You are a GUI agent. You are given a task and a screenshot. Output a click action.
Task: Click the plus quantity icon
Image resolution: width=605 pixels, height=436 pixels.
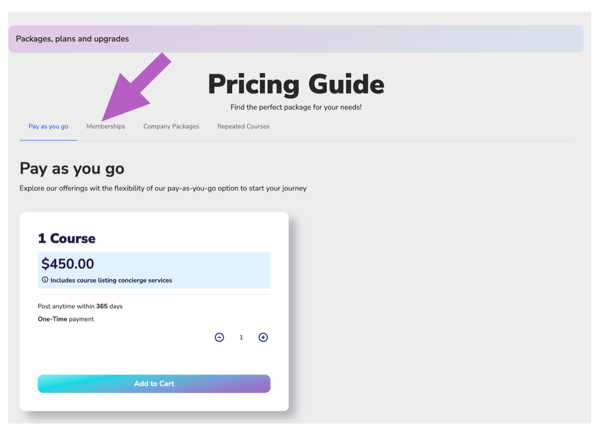(263, 337)
